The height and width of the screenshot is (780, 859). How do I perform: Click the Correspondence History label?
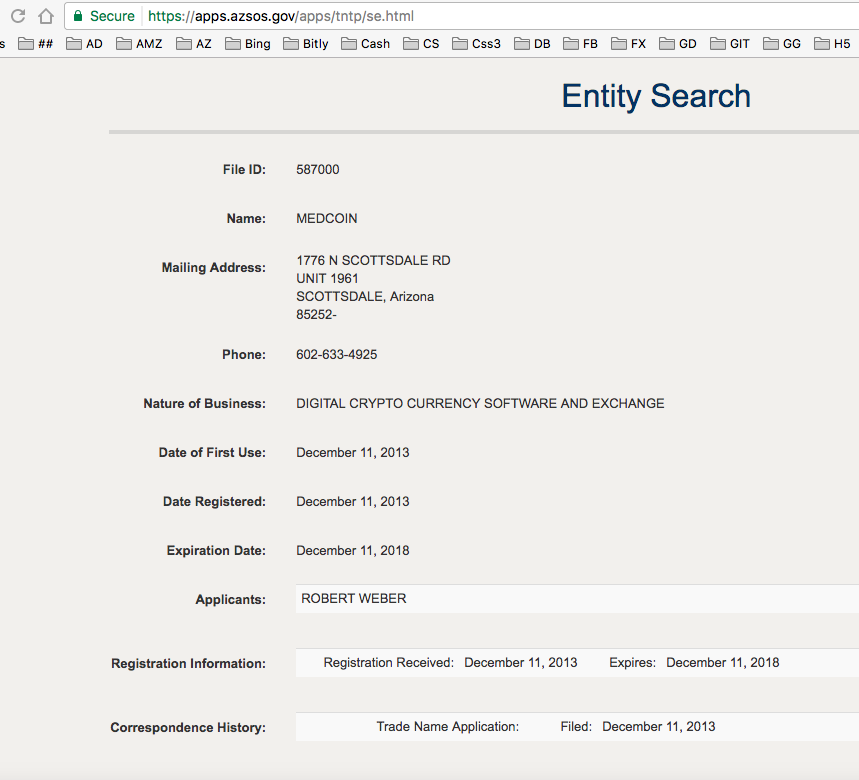188,728
